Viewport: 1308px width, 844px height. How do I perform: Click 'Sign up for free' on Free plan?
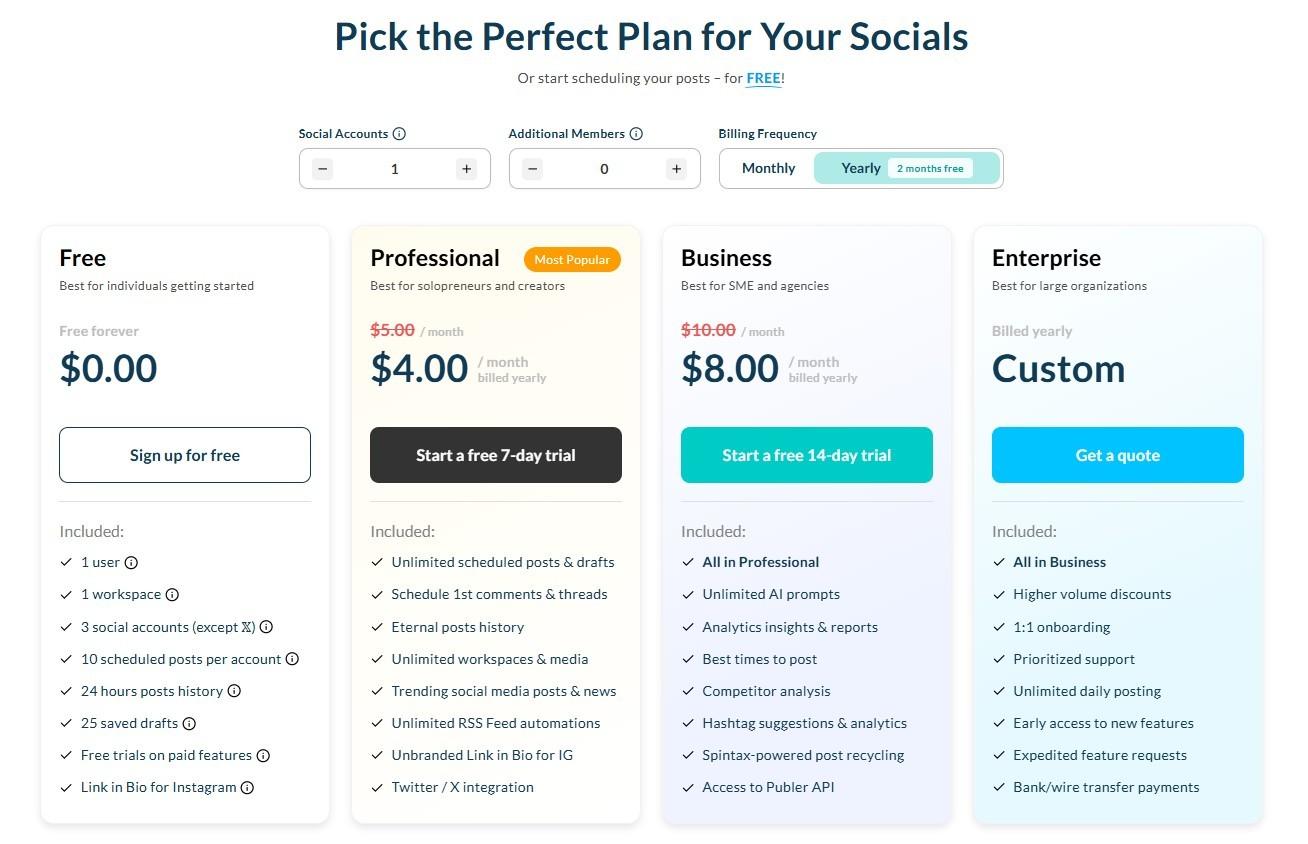click(x=184, y=454)
